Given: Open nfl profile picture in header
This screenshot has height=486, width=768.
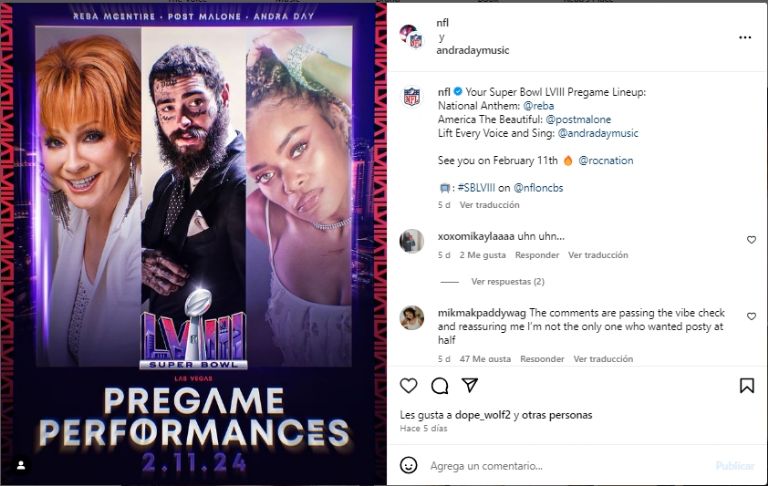Looking at the screenshot, I should (x=411, y=36).
